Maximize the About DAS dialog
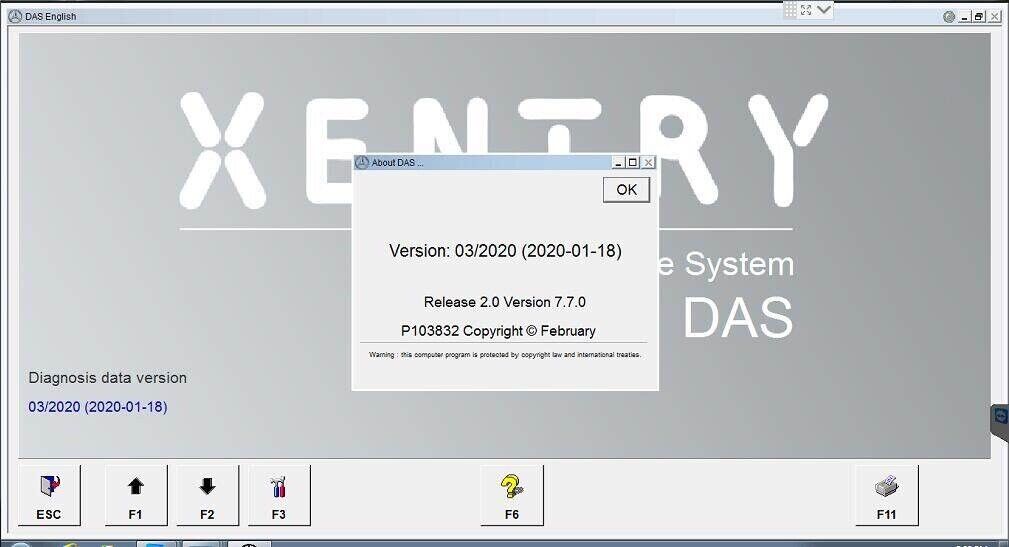The width and height of the screenshot is (1009, 547). coord(633,163)
